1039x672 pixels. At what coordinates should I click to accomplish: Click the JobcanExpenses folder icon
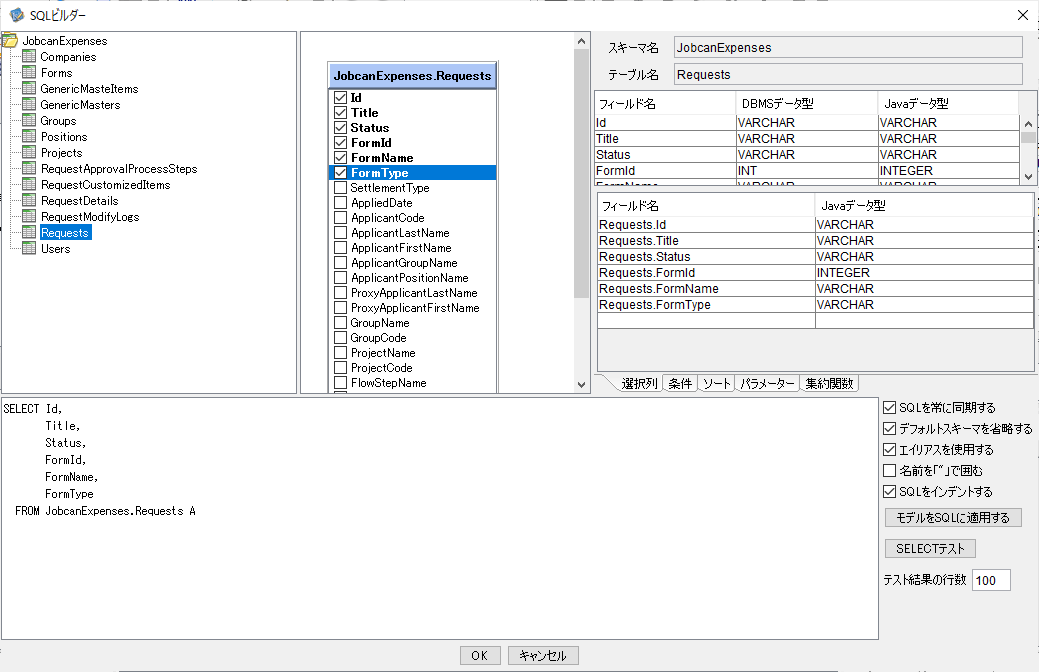[10, 40]
